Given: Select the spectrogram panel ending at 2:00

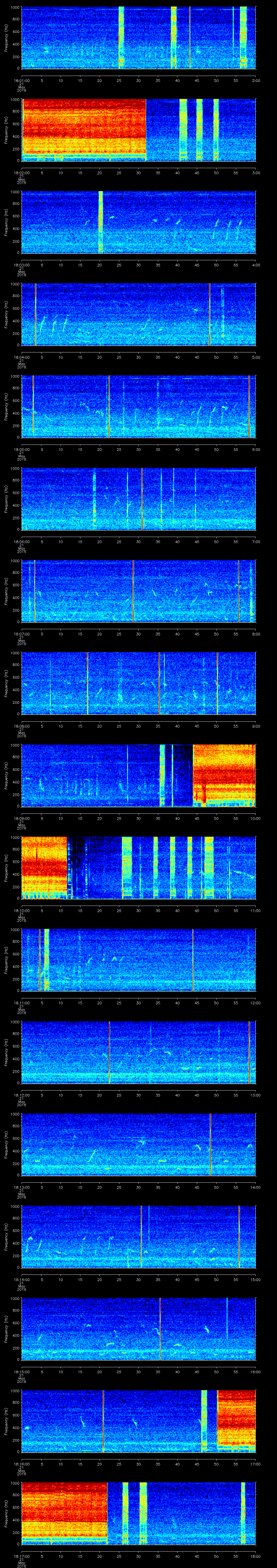Looking at the screenshot, I should click(x=139, y=38).
